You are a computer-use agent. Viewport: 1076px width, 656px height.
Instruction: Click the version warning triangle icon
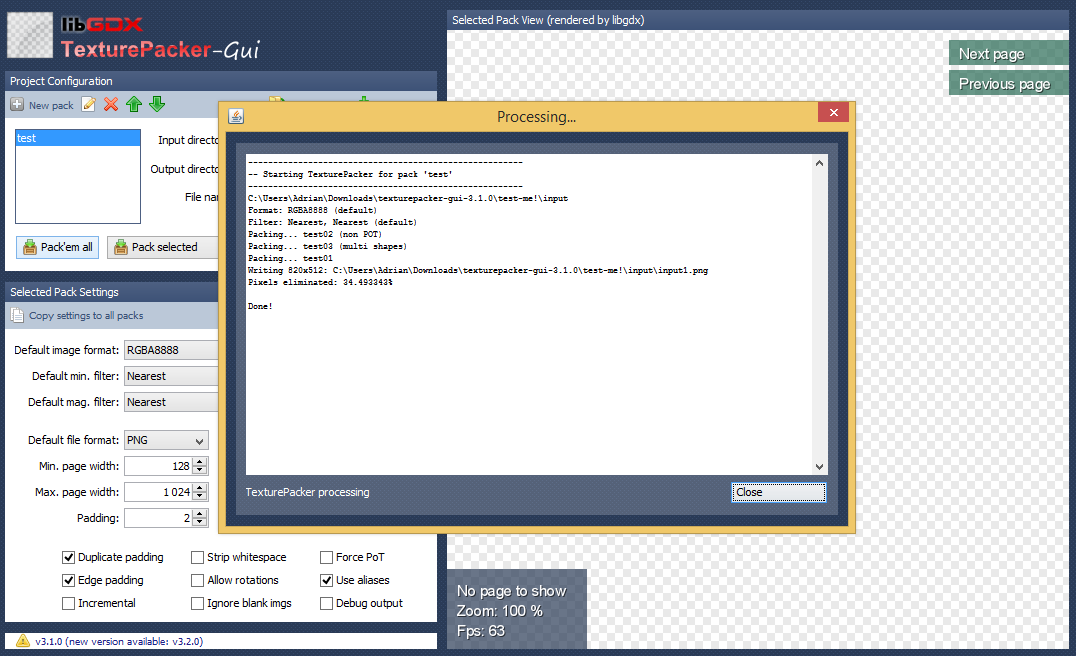(23, 641)
